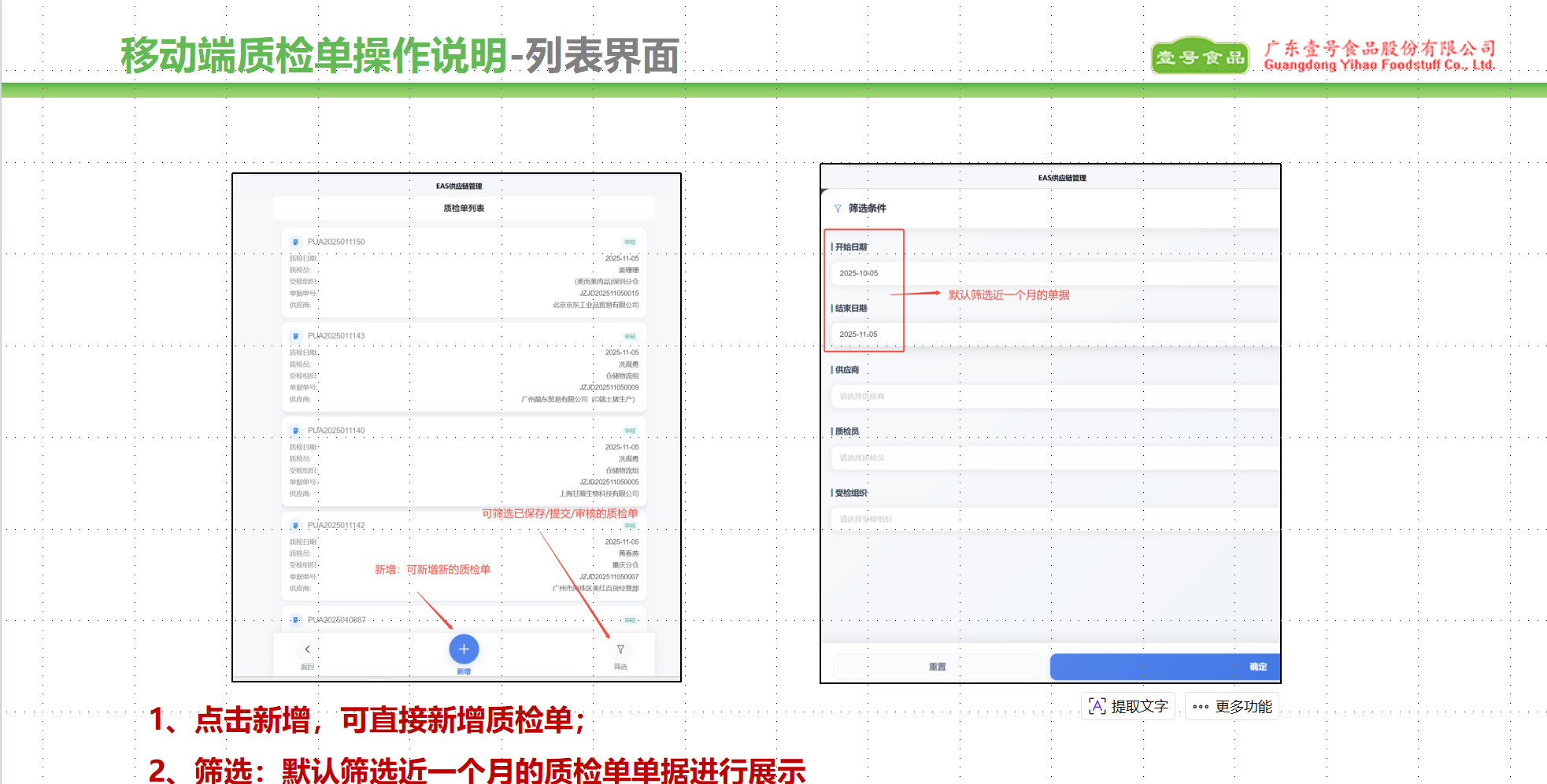Click the 重置 reset button

tap(937, 667)
